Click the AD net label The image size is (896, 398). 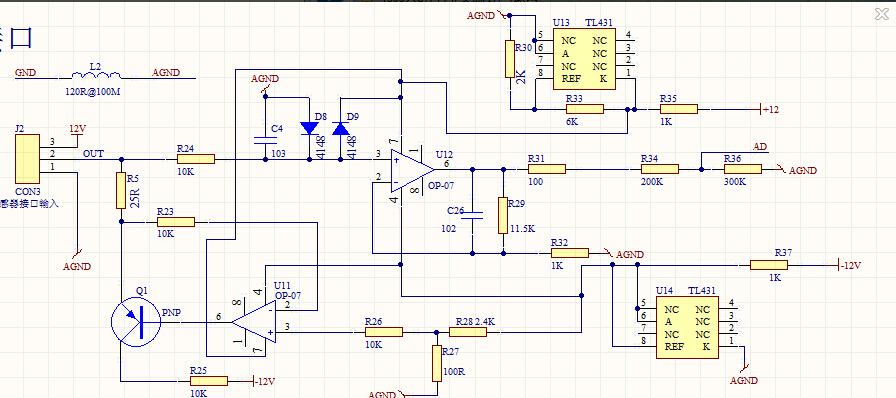click(760, 147)
